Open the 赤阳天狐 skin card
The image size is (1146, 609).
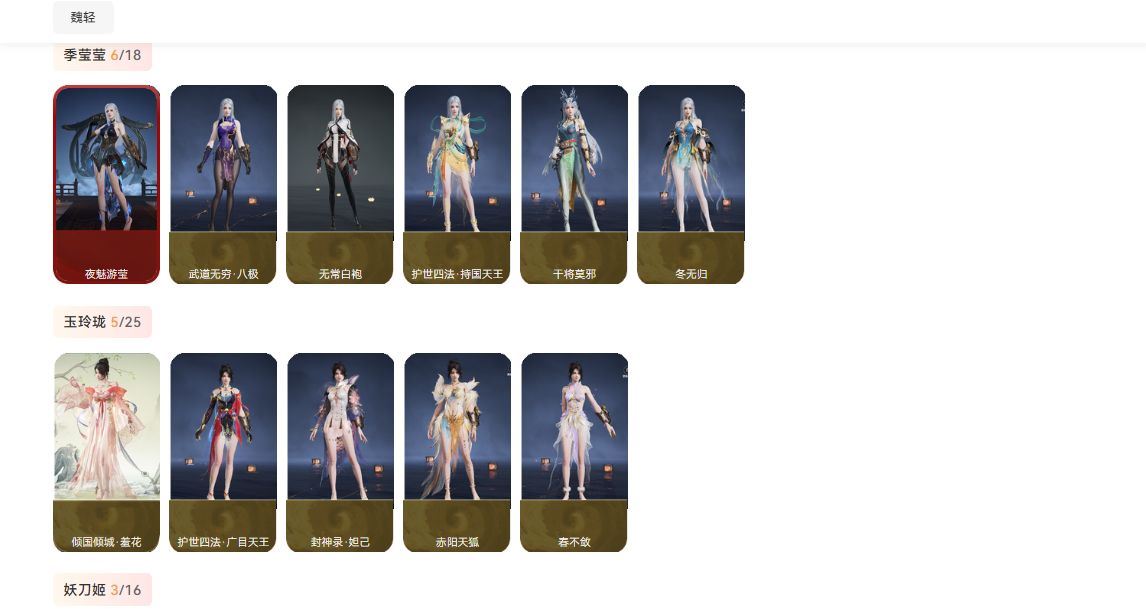coord(458,453)
